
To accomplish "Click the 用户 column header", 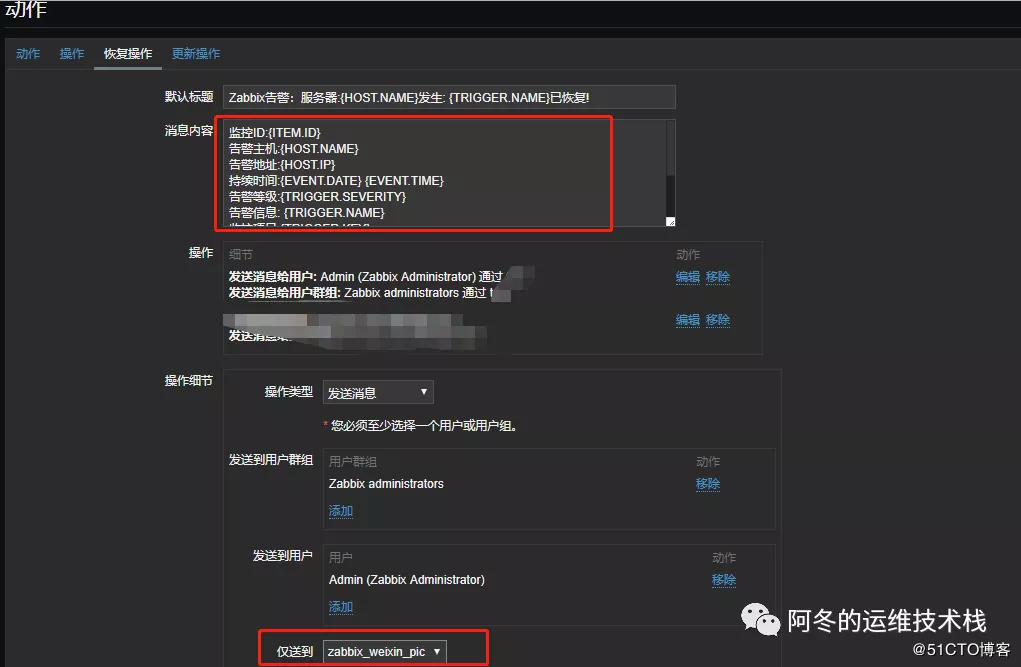I will pyautogui.click(x=341, y=558).
